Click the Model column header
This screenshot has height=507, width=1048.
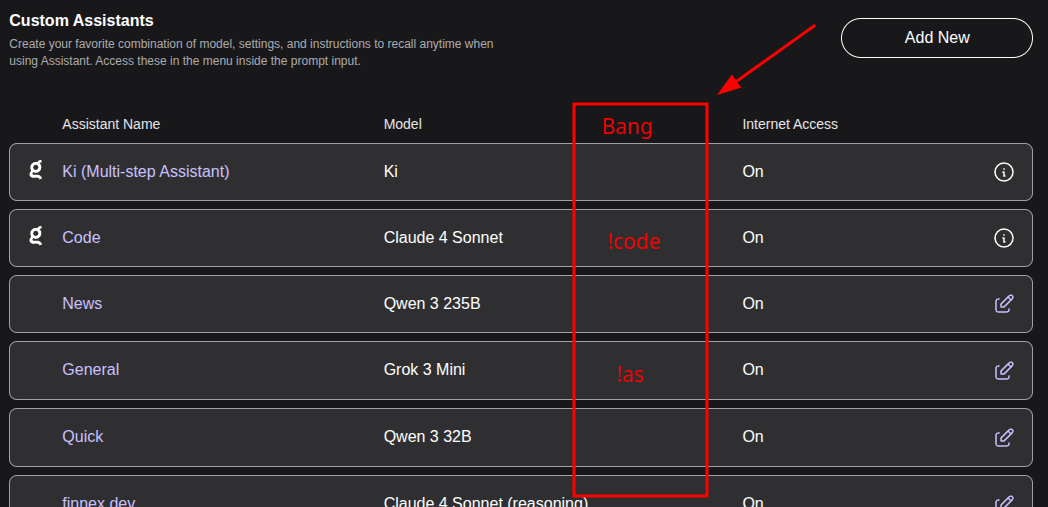(402, 124)
